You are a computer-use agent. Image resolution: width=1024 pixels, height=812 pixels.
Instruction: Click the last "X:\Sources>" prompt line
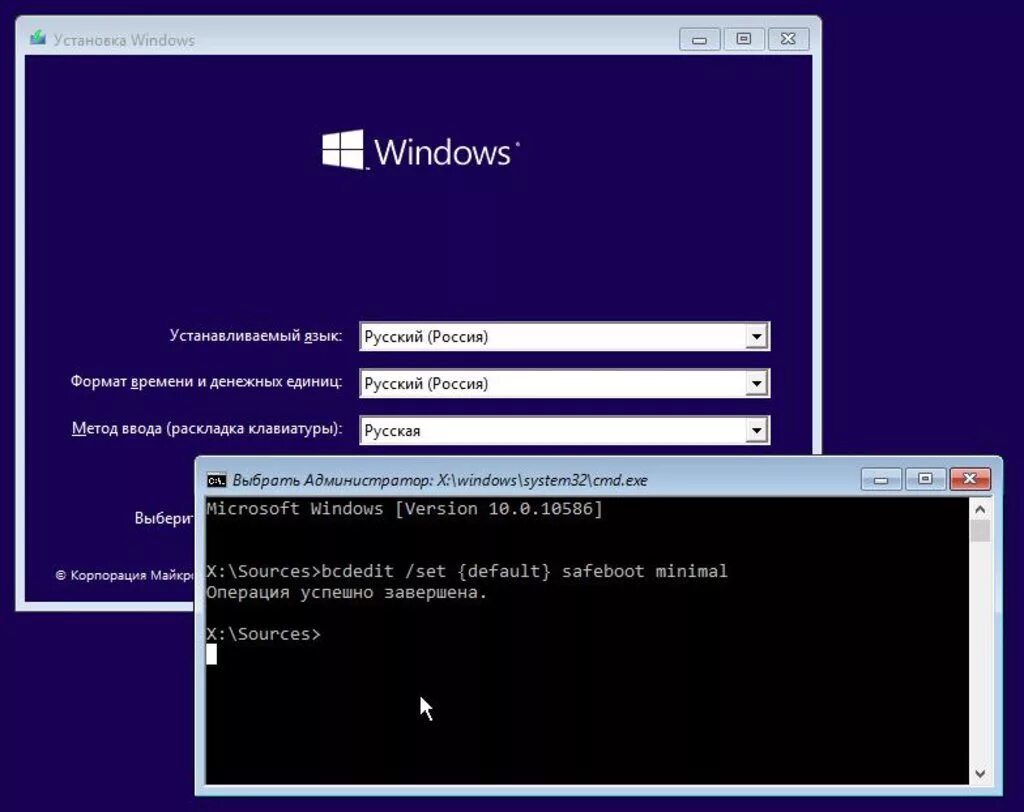coord(263,634)
